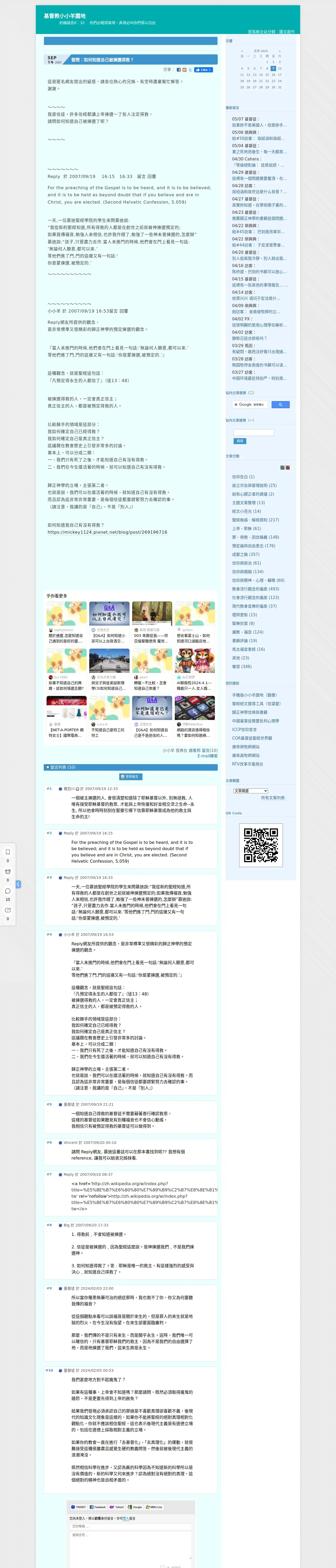Open the 聖經經文搜尋工具（信望愛）link
This screenshot has height=1568, width=336.
256,704
